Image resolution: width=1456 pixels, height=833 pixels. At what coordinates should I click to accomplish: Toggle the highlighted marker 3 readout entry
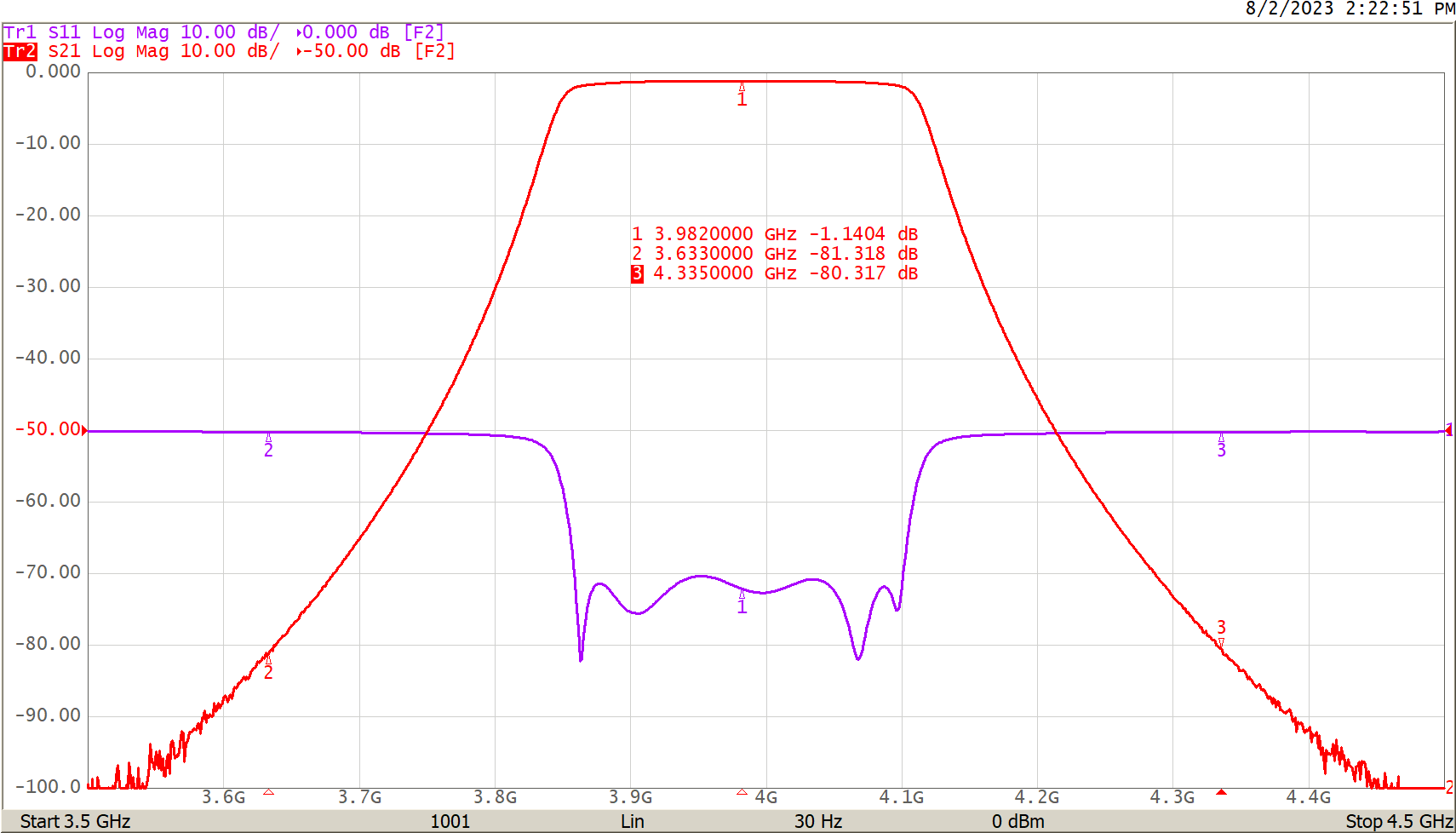click(x=773, y=273)
